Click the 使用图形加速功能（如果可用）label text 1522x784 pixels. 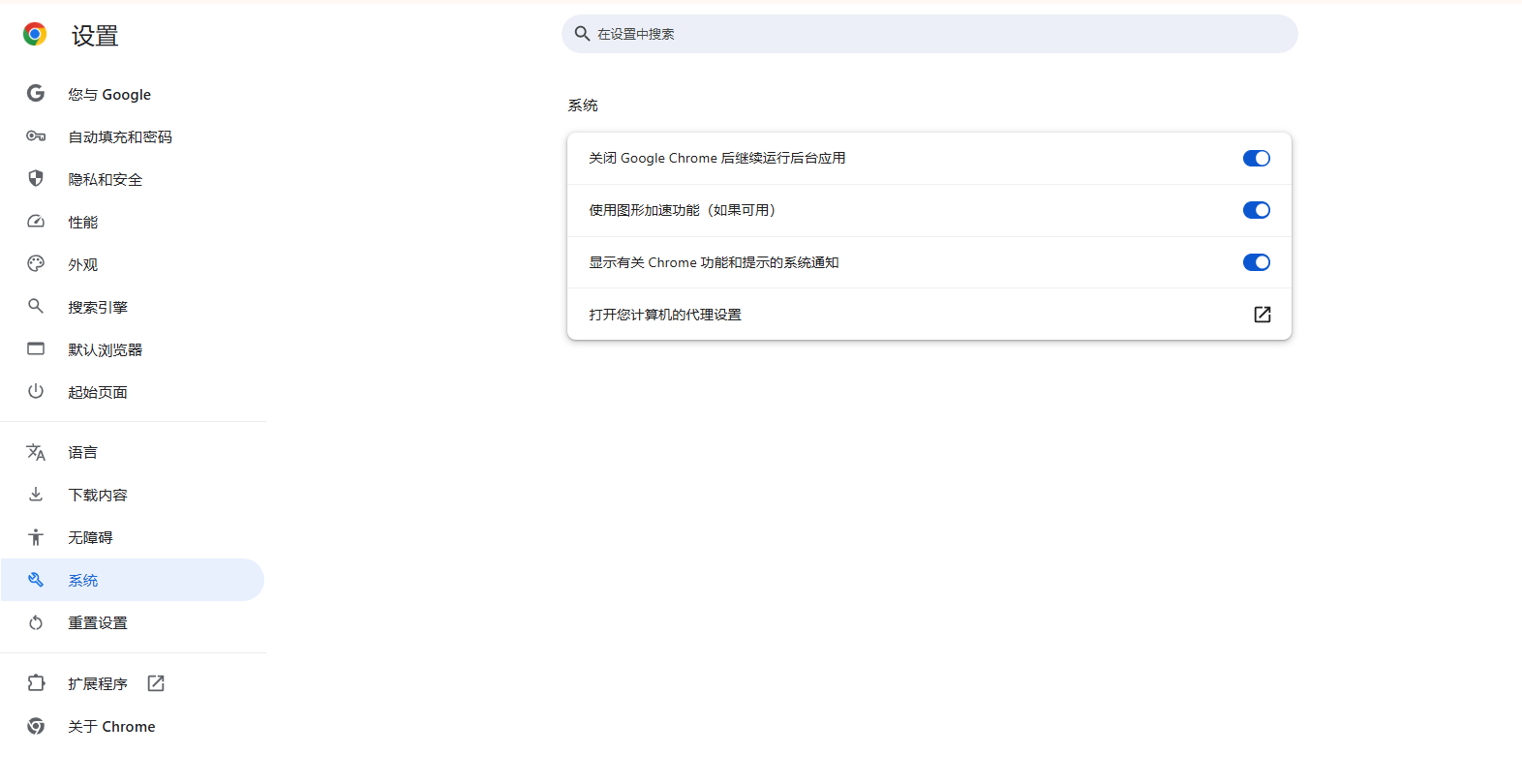tap(685, 210)
